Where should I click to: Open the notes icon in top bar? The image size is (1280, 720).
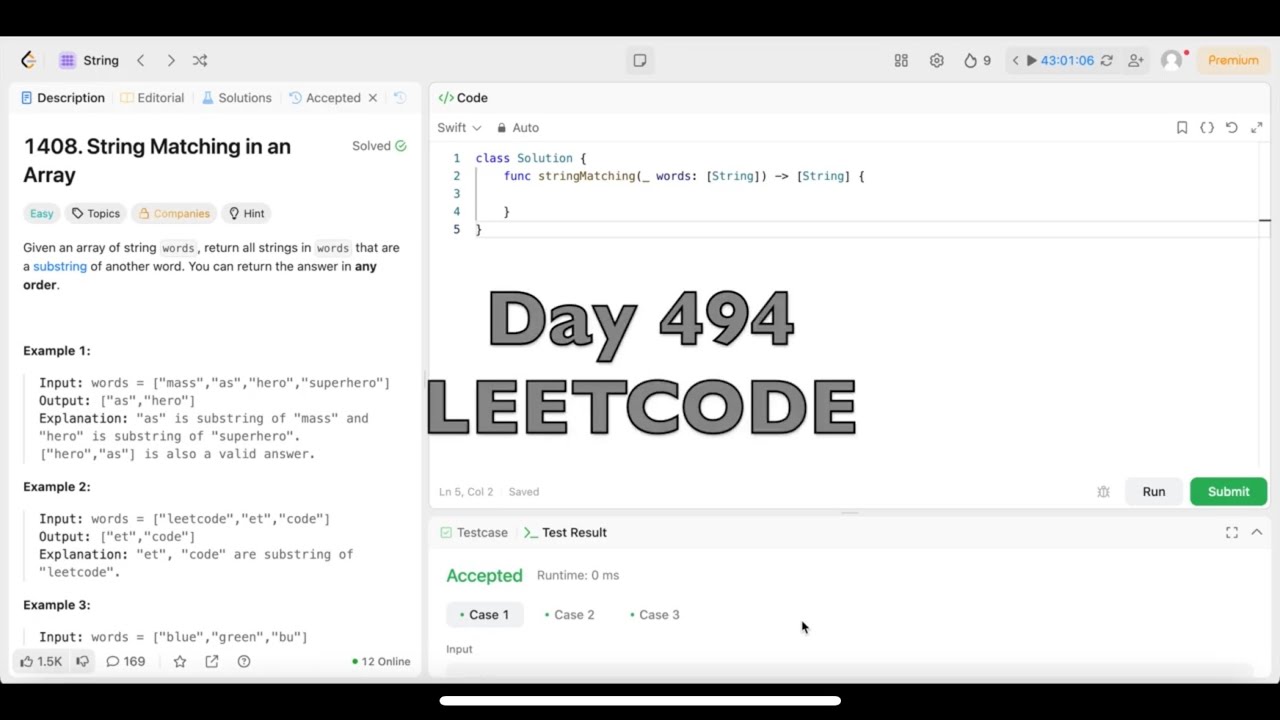click(x=640, y=60)
